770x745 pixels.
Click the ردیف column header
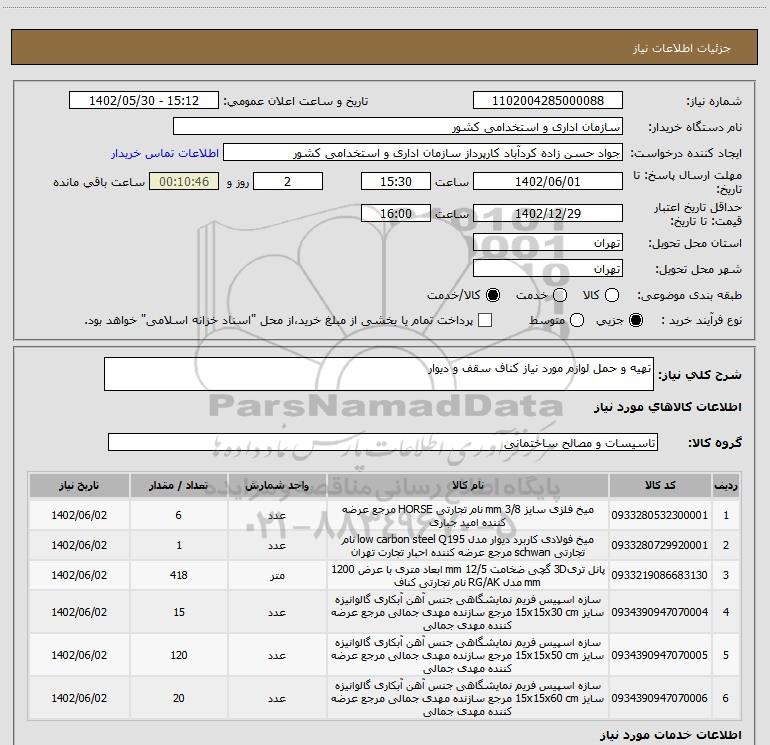[726, 485]
